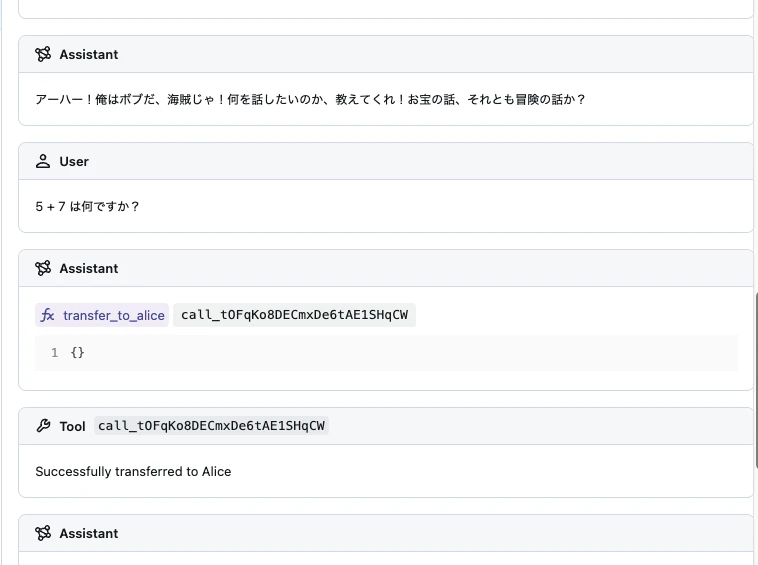Click Assistant label above transfer_to_alice
Screen dimensions: 758x565
click(89, 268)
